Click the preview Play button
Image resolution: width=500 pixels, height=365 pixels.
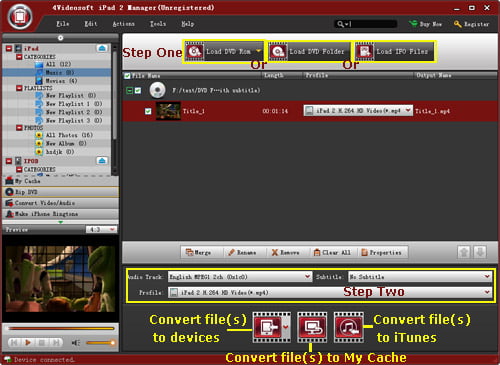pos(28,343)
